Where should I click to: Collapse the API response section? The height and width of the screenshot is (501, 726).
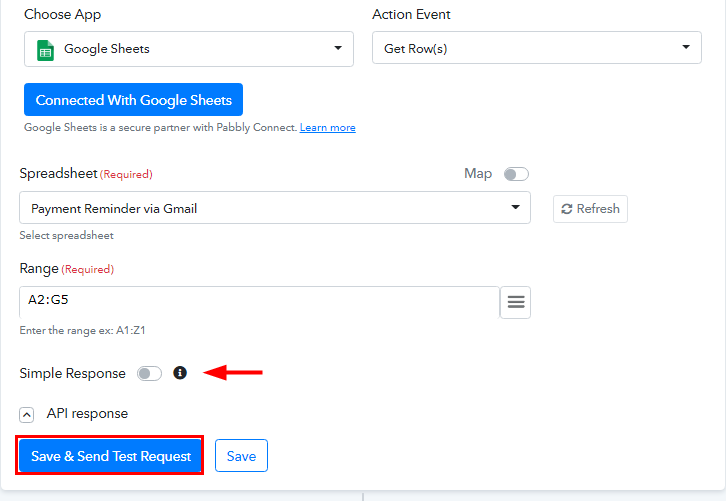tap(26, 415)
